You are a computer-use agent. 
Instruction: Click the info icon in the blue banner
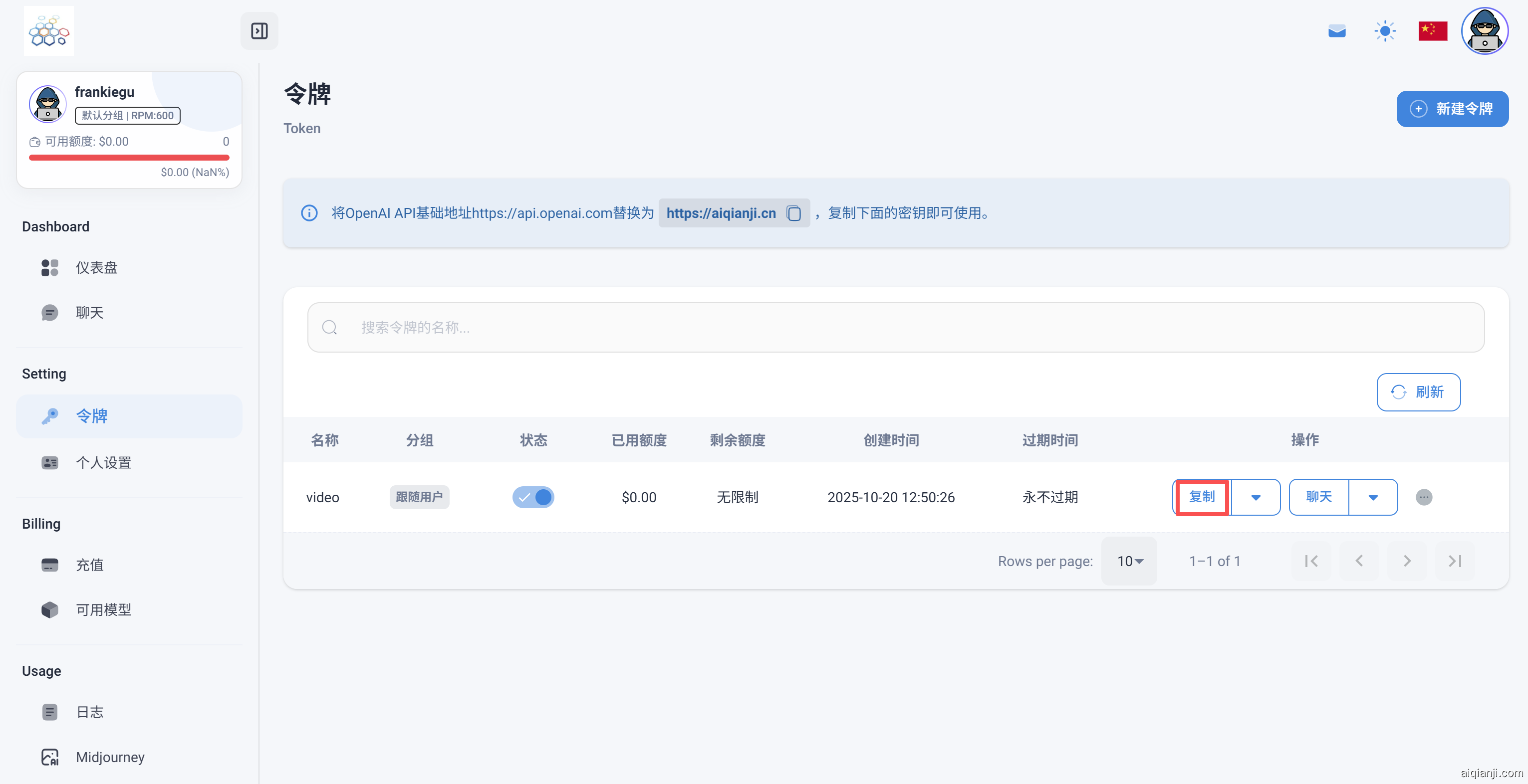pyautogui.click(x=308, y=213)
